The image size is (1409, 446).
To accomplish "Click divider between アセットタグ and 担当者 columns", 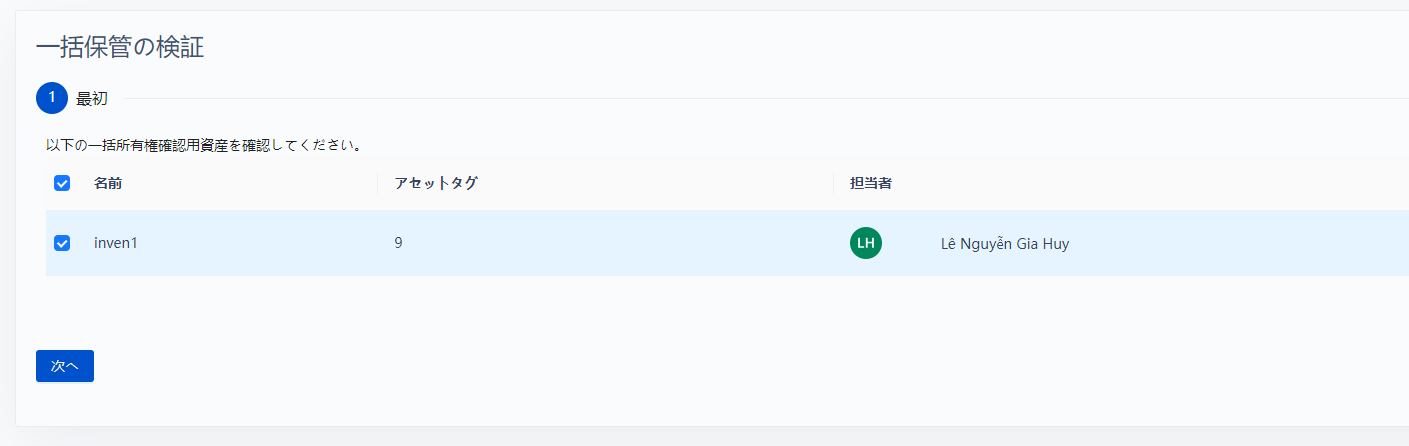I will coord(834,183).
